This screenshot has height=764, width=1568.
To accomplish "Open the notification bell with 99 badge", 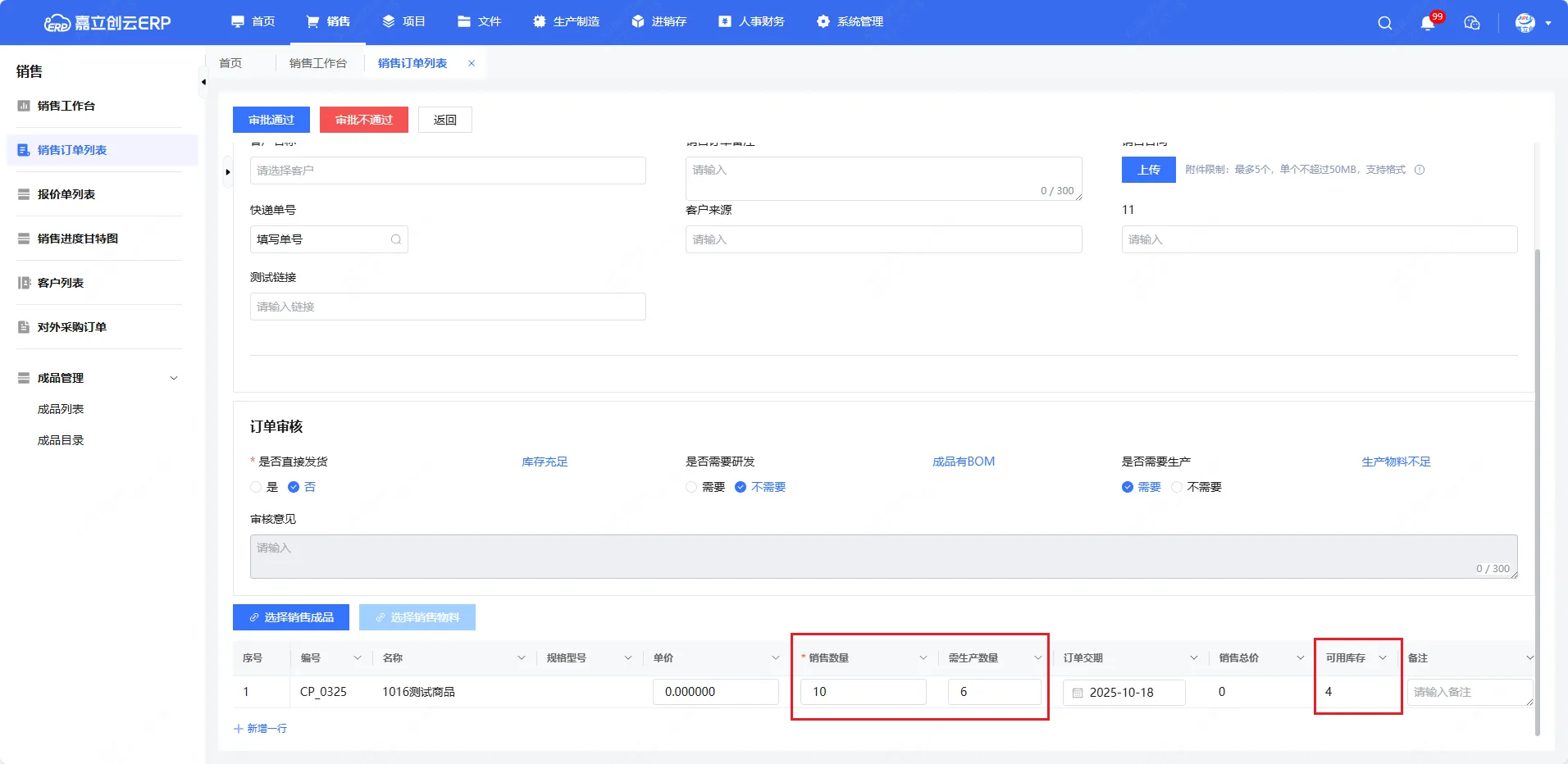I will [x=1428, y=23].
